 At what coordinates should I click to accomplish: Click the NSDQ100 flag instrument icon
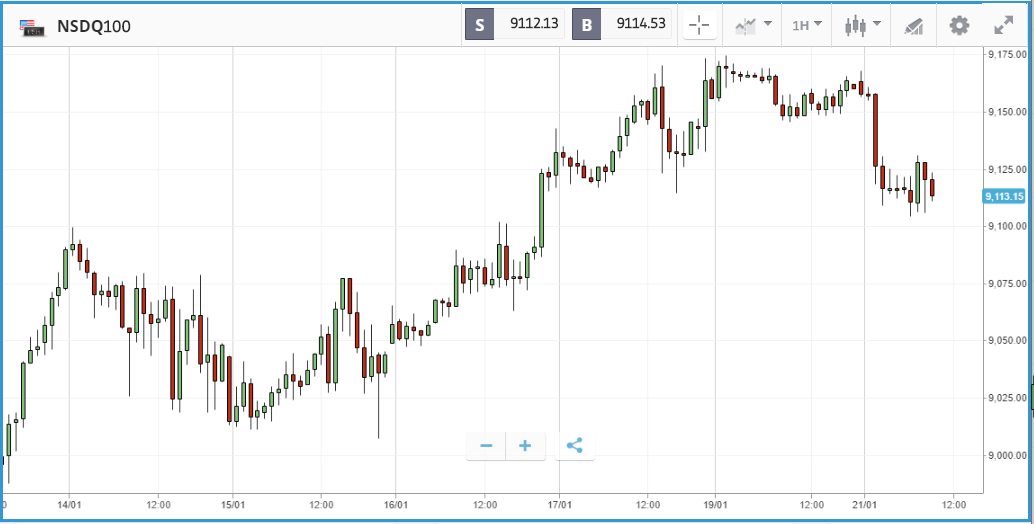pyautogui.click(x=32, y=27)
